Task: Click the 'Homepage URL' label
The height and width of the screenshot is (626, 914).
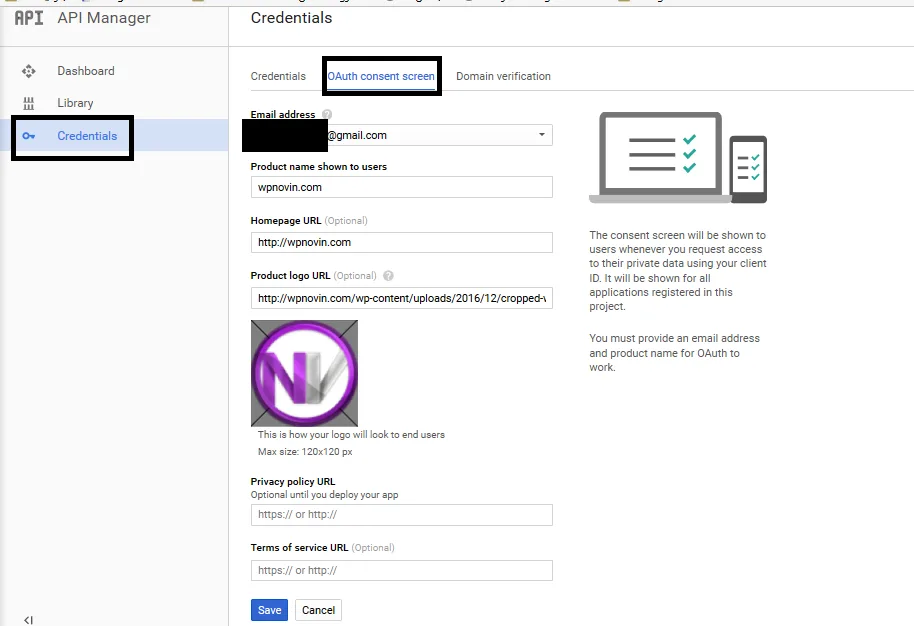Action: (286, 221)
